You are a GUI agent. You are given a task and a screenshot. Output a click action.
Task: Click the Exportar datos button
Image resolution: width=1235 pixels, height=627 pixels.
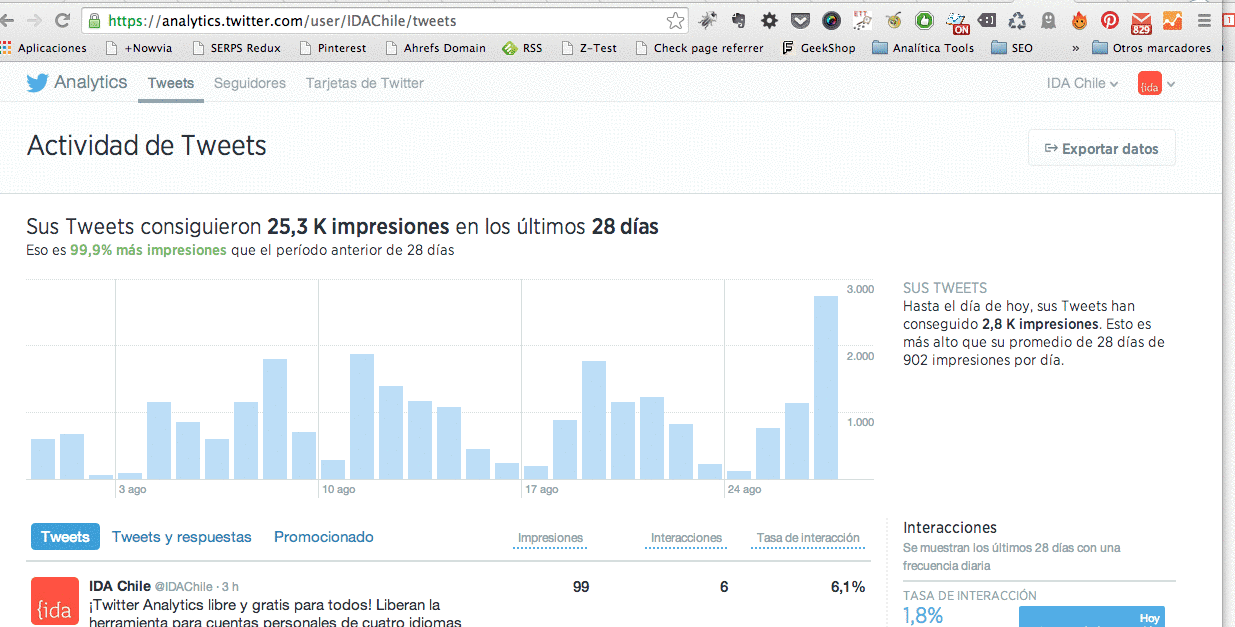point(1101,147)
